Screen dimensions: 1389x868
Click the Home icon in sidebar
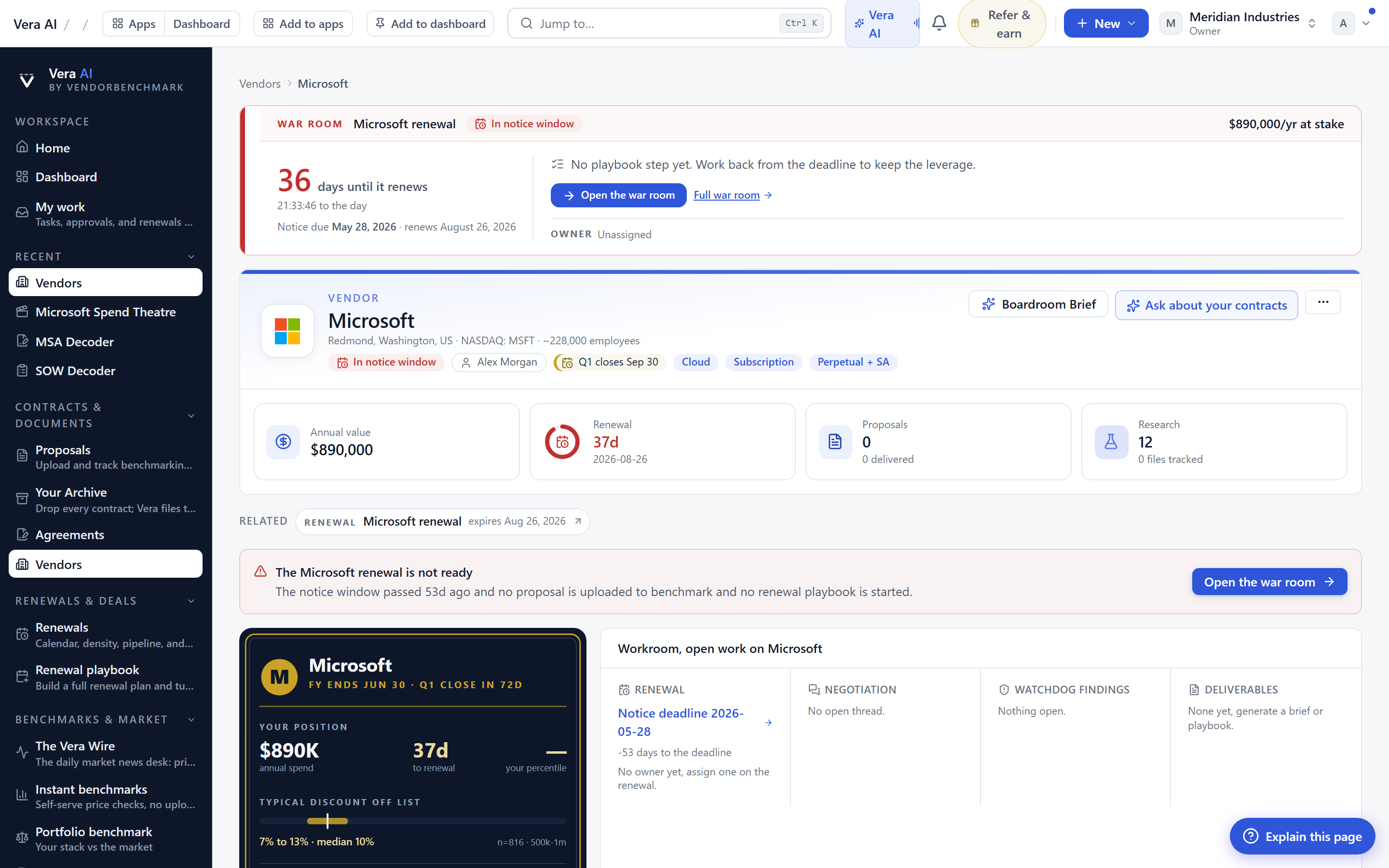[22, 147]
